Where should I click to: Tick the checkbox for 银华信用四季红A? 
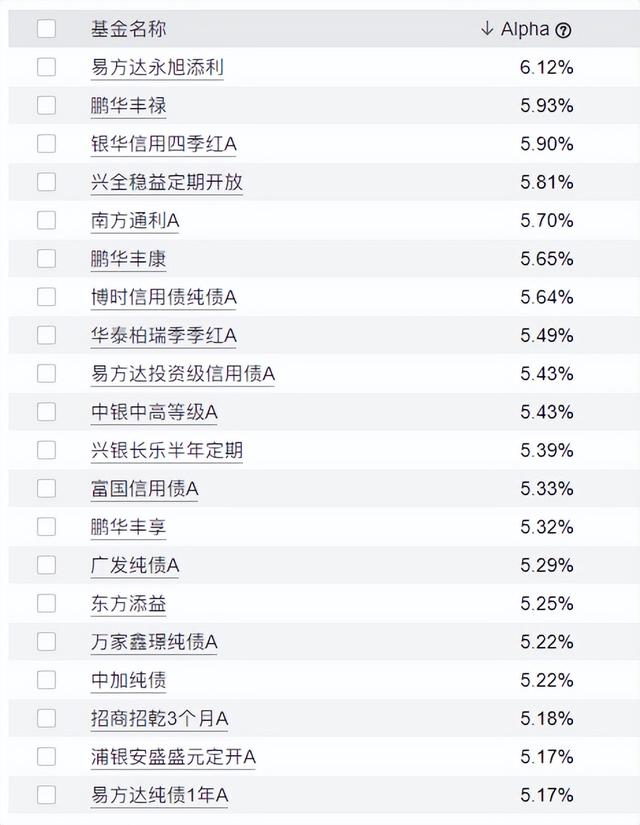[47, 144]
